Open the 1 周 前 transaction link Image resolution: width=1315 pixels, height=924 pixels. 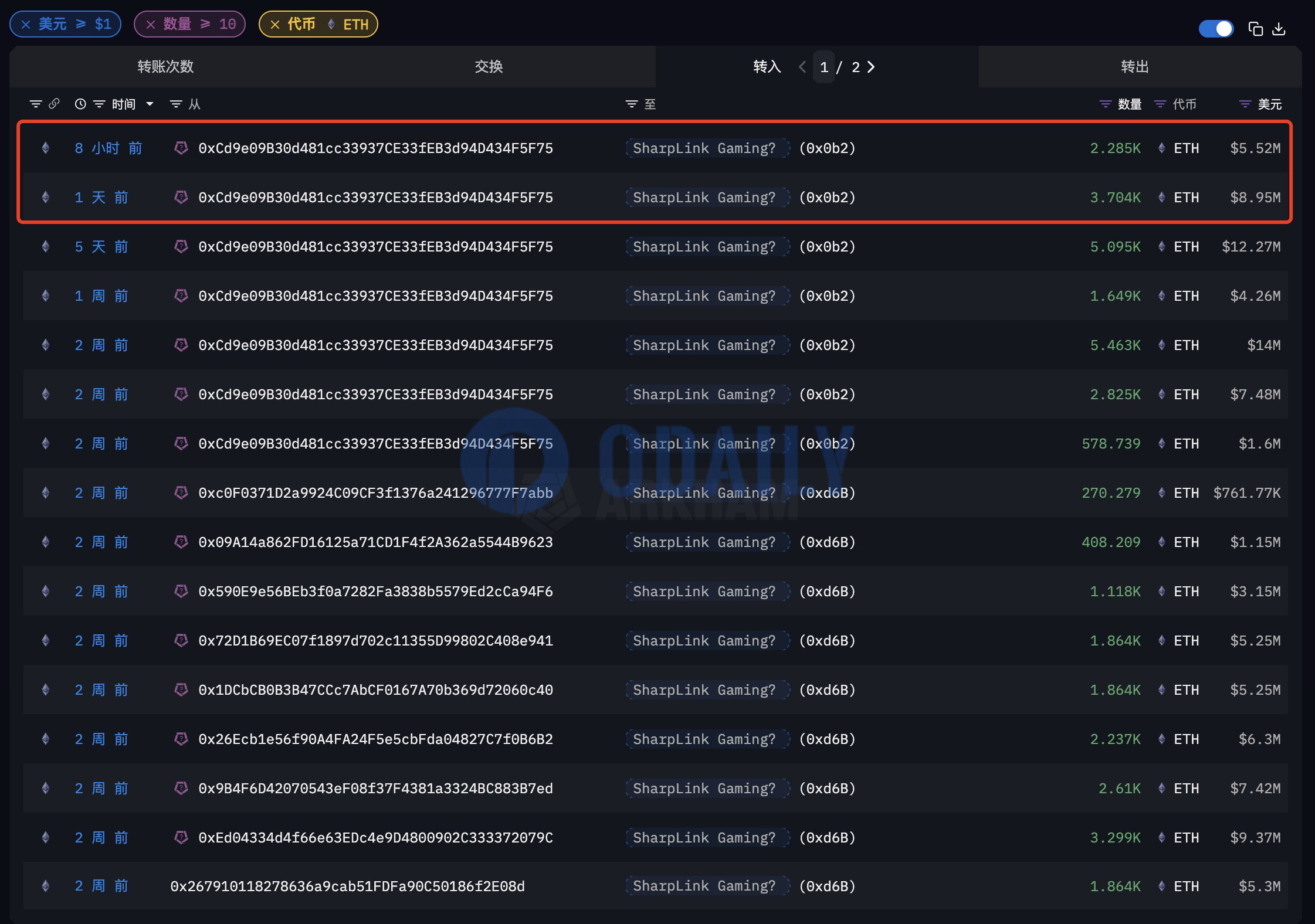(101, 296)
